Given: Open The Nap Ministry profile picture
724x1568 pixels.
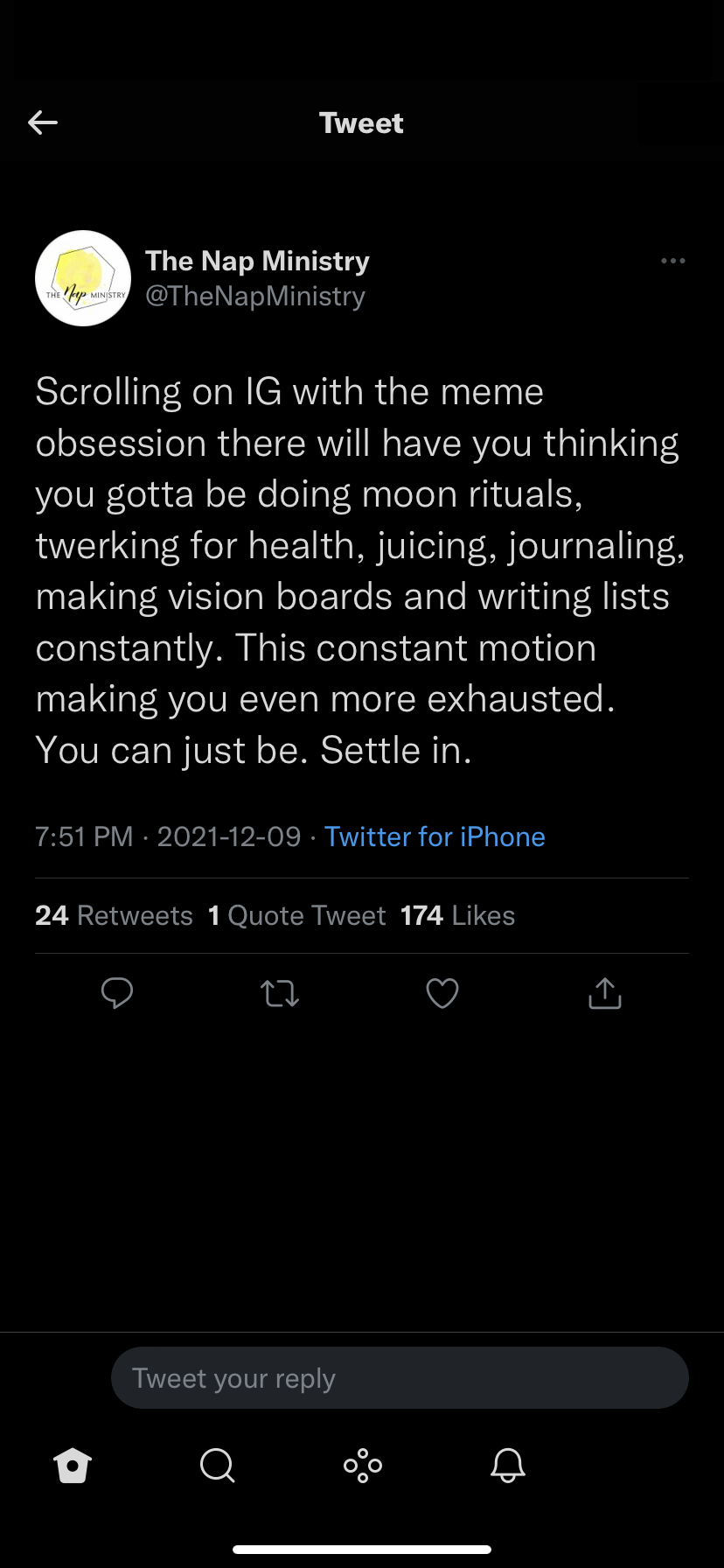Looking at the screenshot, I should click(x=83, y=278).
